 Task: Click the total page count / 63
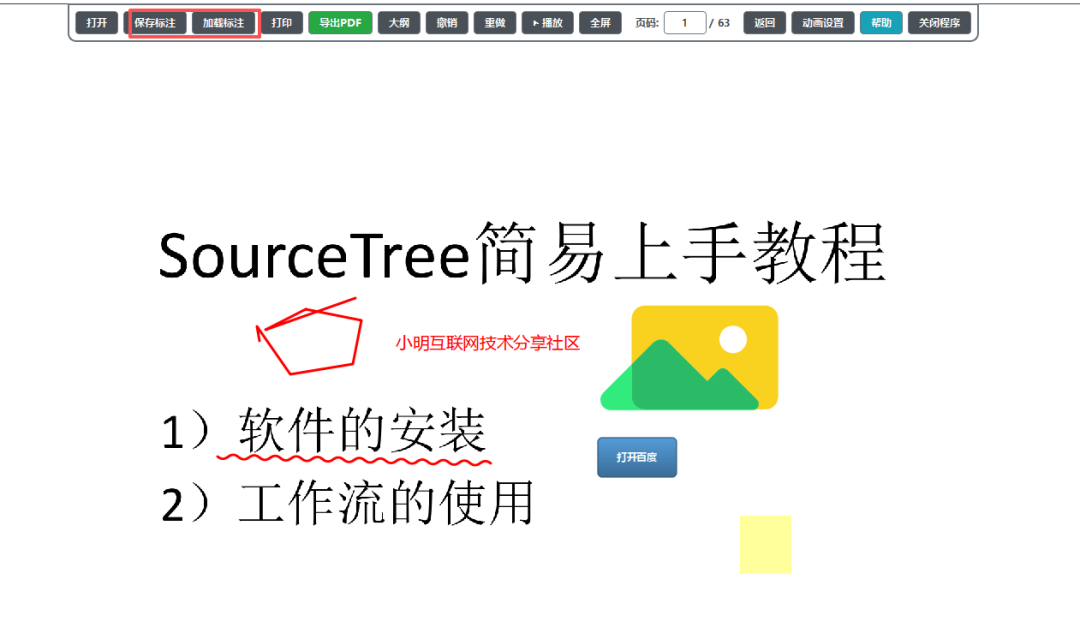[x=719, y=23]
